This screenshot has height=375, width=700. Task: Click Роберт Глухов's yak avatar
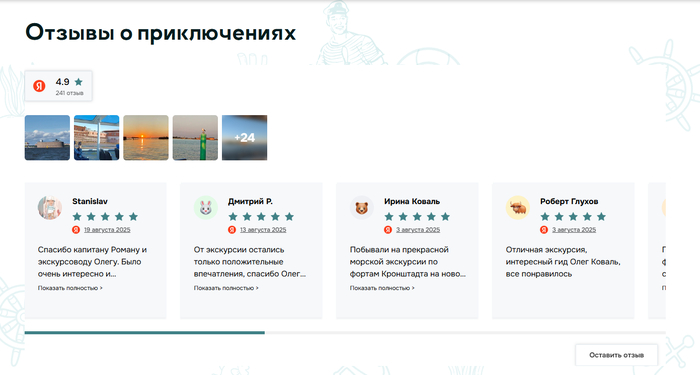click(x=518, y=208)
